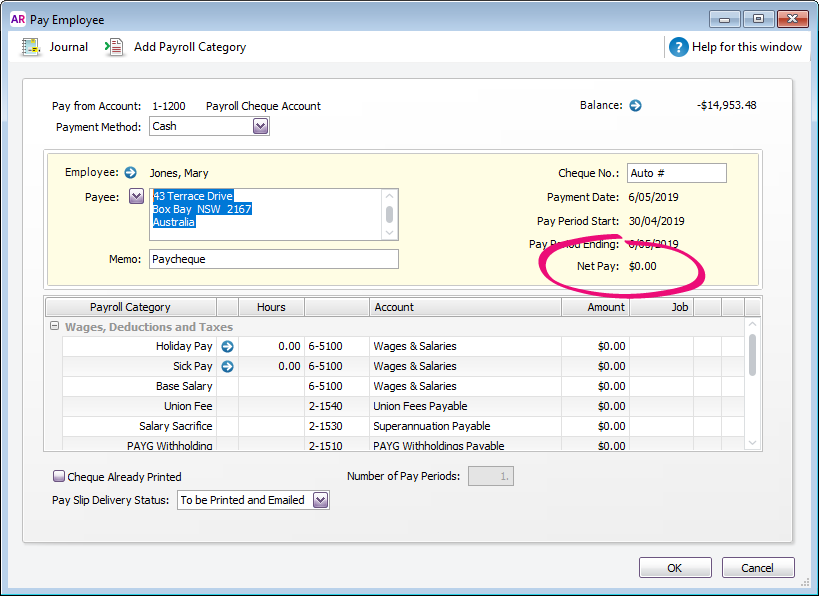Click the Payroll Category column header

point(130,307)
